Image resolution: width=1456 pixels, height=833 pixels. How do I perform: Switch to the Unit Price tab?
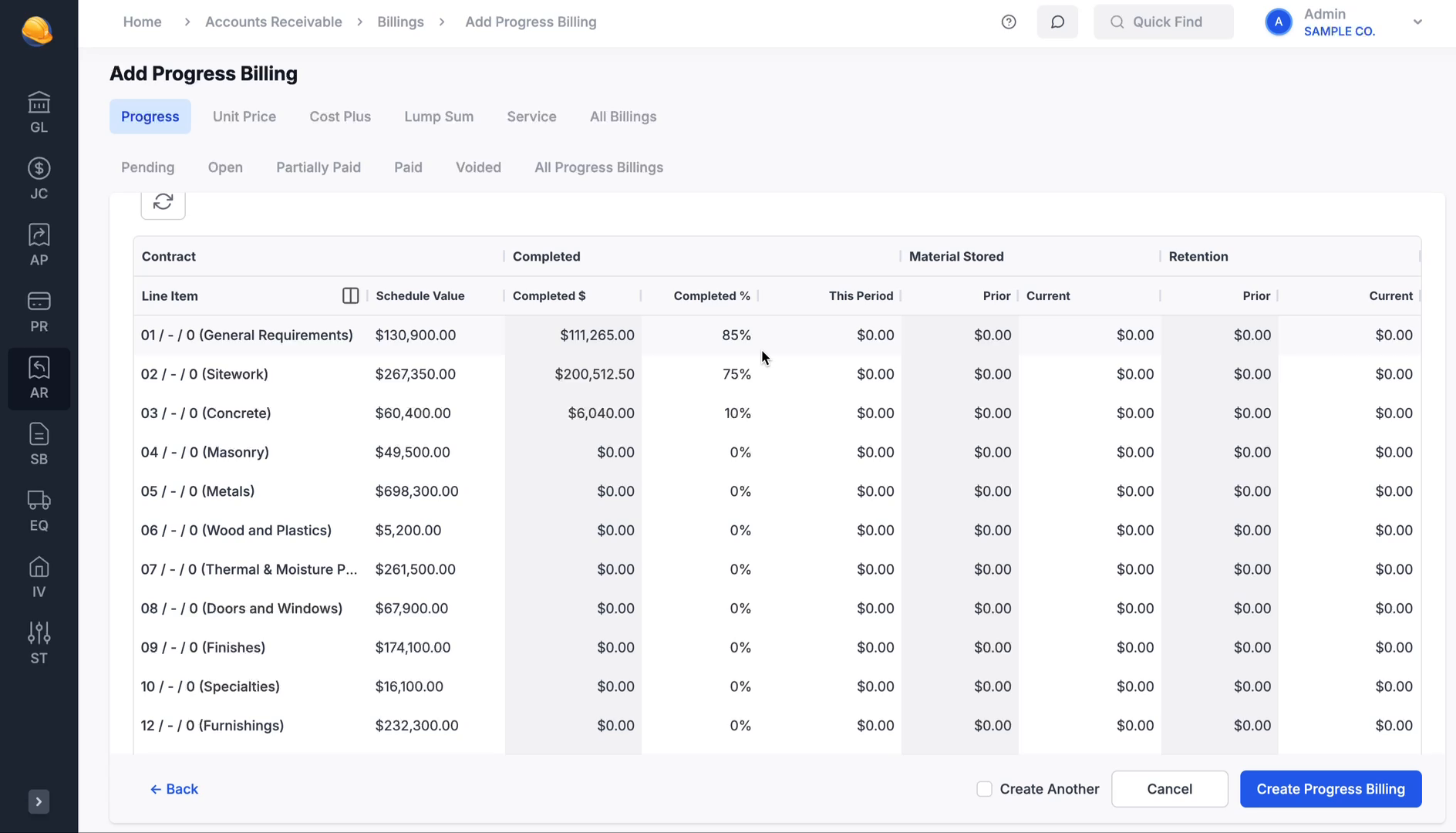pos(244,116)
